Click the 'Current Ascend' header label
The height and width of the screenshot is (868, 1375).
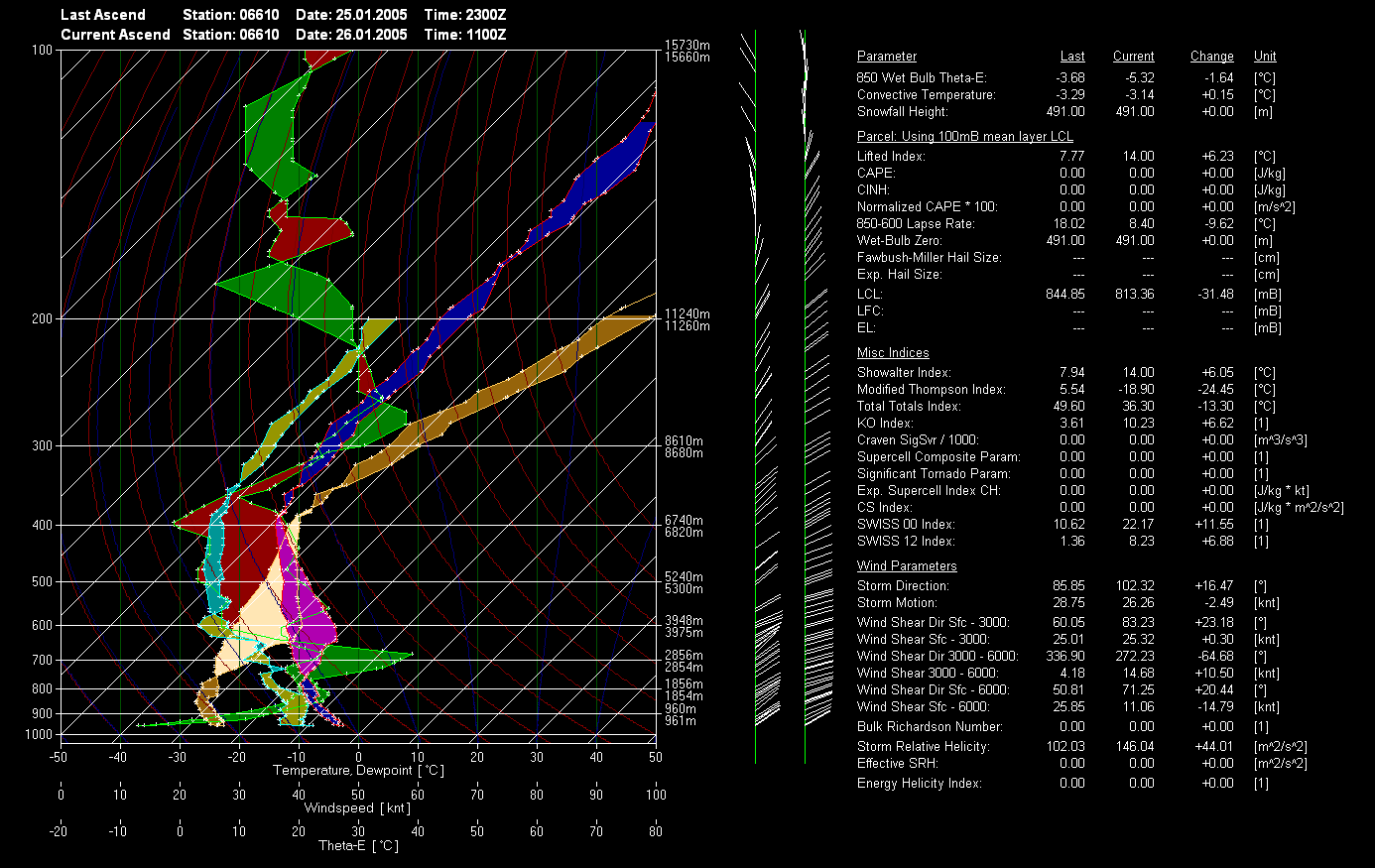pos(115,35)
